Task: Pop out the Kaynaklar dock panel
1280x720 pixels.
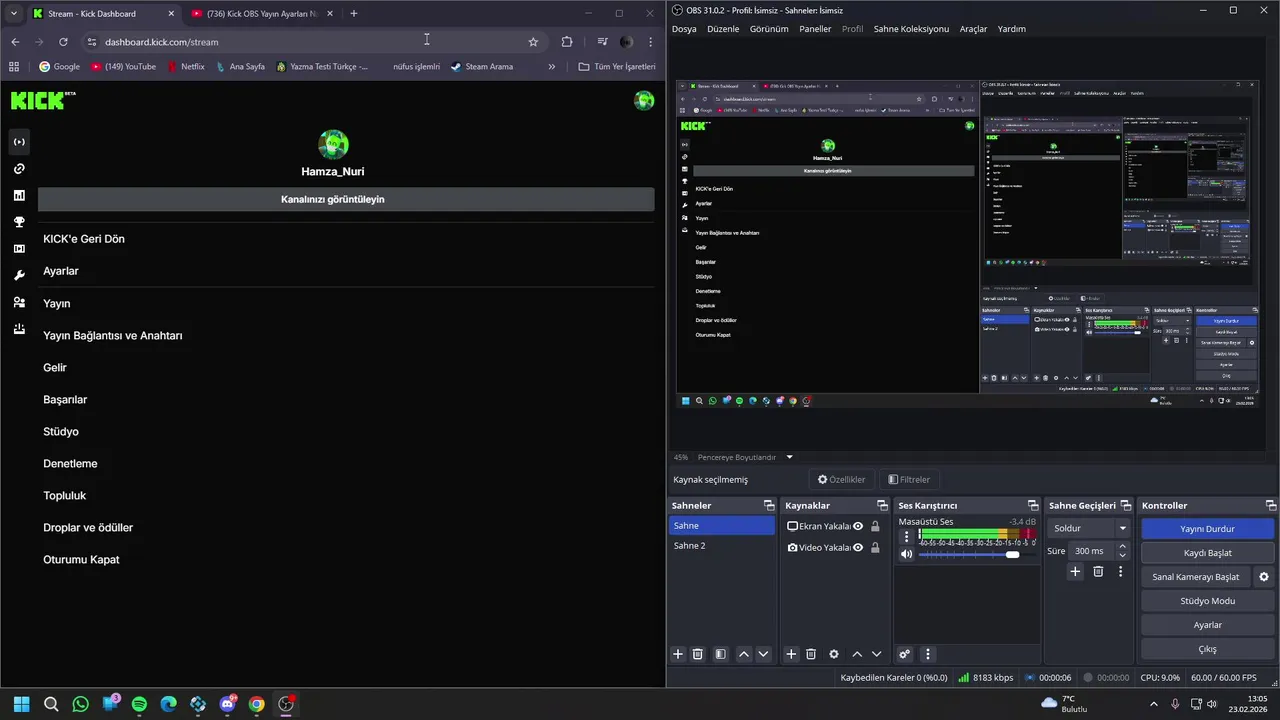Action: click(x=882, y=506)
